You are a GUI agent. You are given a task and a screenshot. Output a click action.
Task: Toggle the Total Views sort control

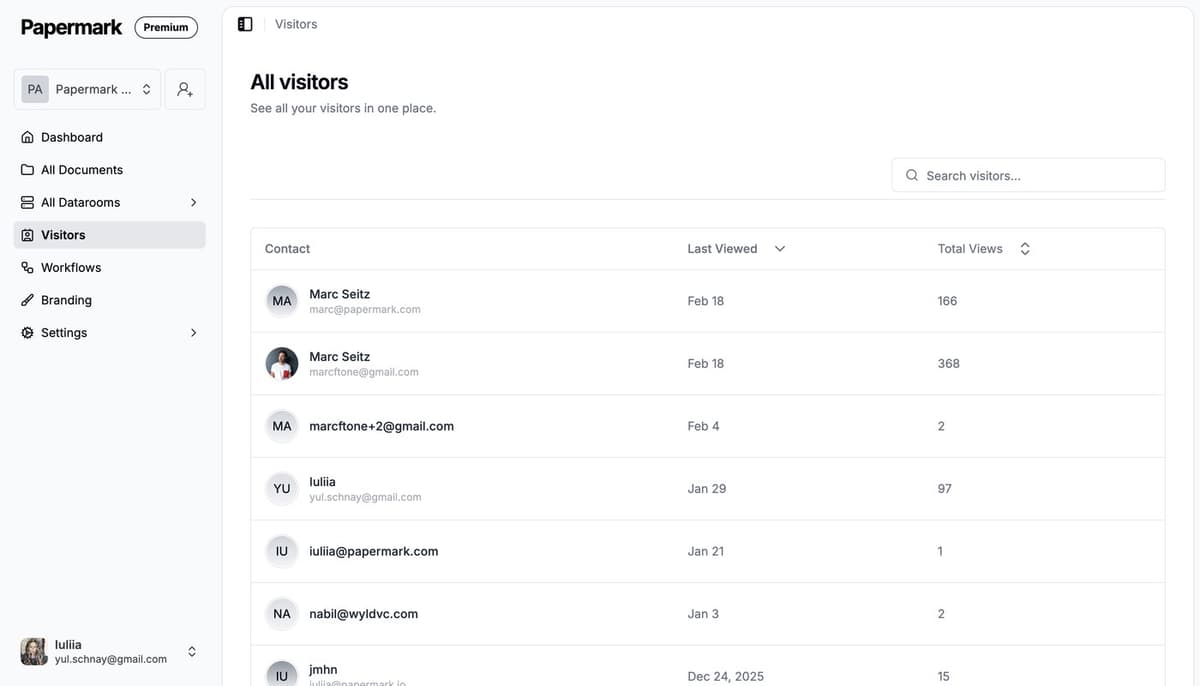[1023, 248]
